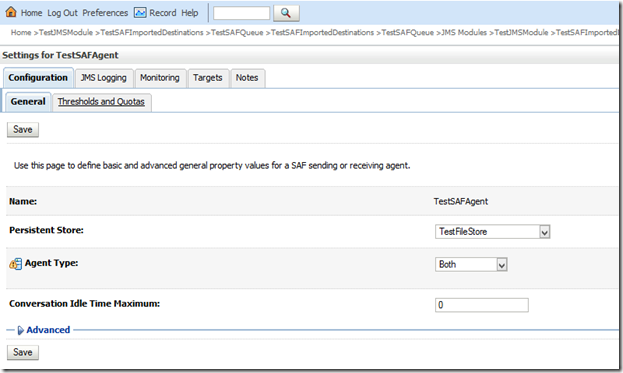Open the Home link in toolbar

click(31, 13)
